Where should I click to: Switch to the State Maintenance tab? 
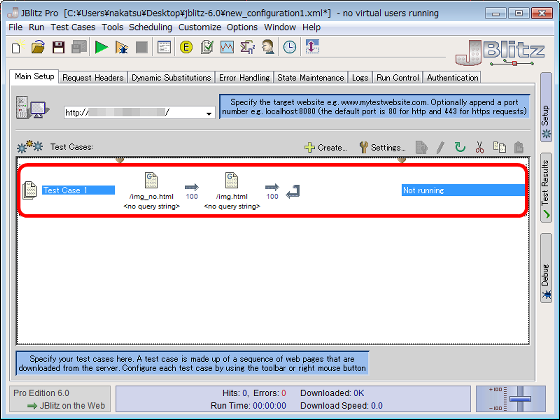[311, 78]
